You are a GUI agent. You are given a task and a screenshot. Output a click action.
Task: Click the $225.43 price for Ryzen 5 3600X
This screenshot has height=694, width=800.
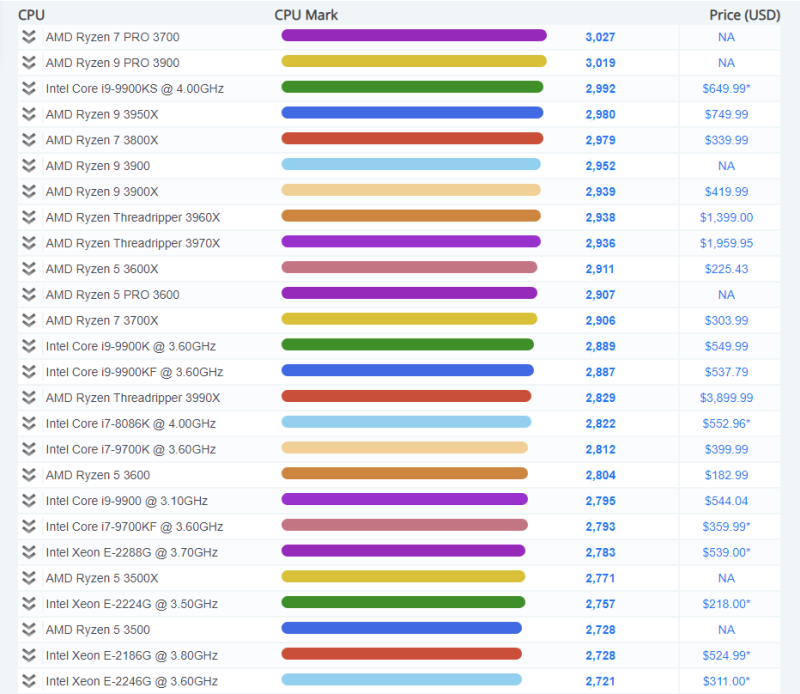point(727,269)
